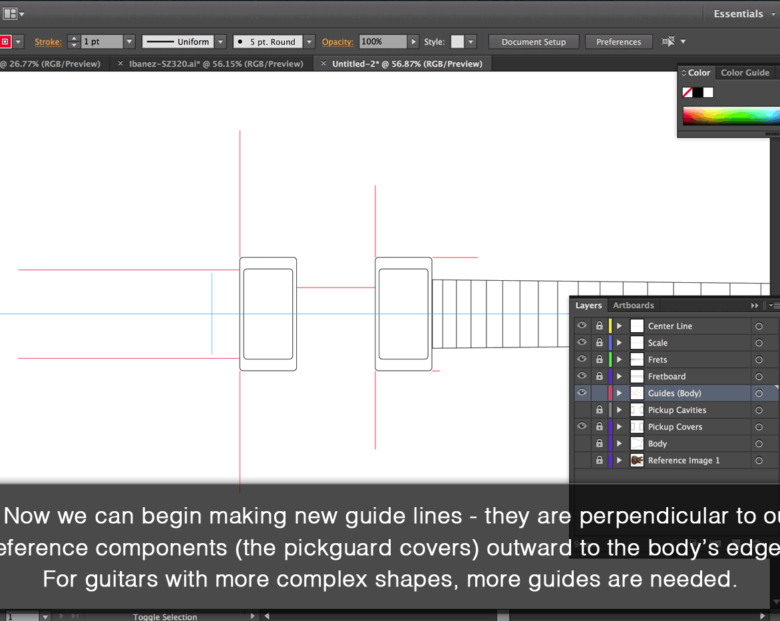Hide the Frets layer using eye icon
Screen dimensions: 780x621
582,359
